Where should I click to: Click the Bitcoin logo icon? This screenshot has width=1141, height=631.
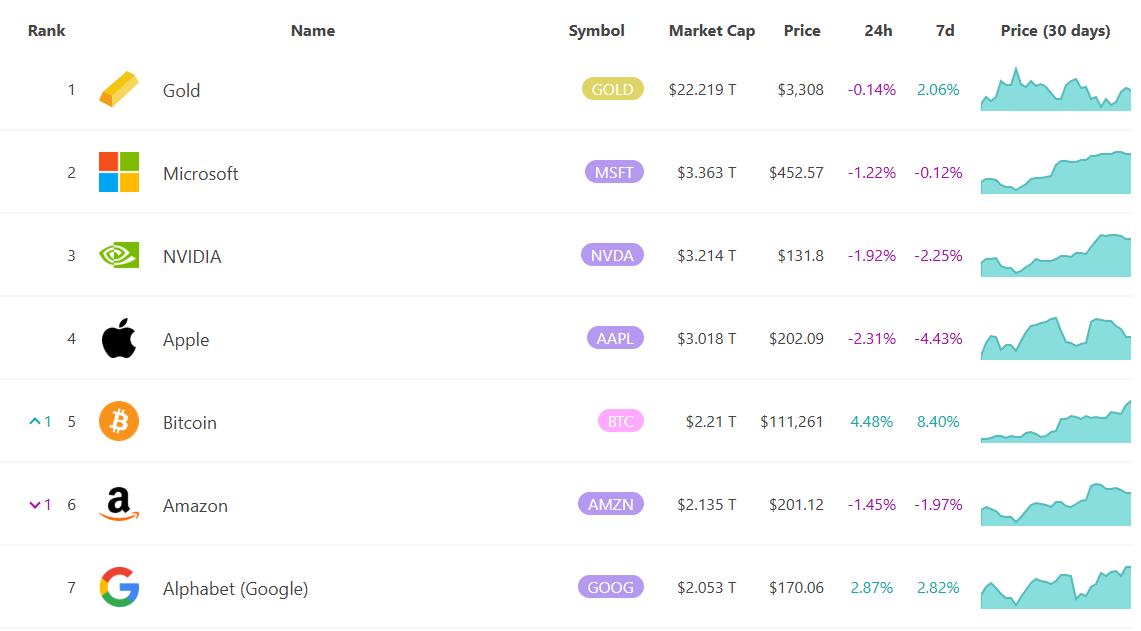[119, 421]
